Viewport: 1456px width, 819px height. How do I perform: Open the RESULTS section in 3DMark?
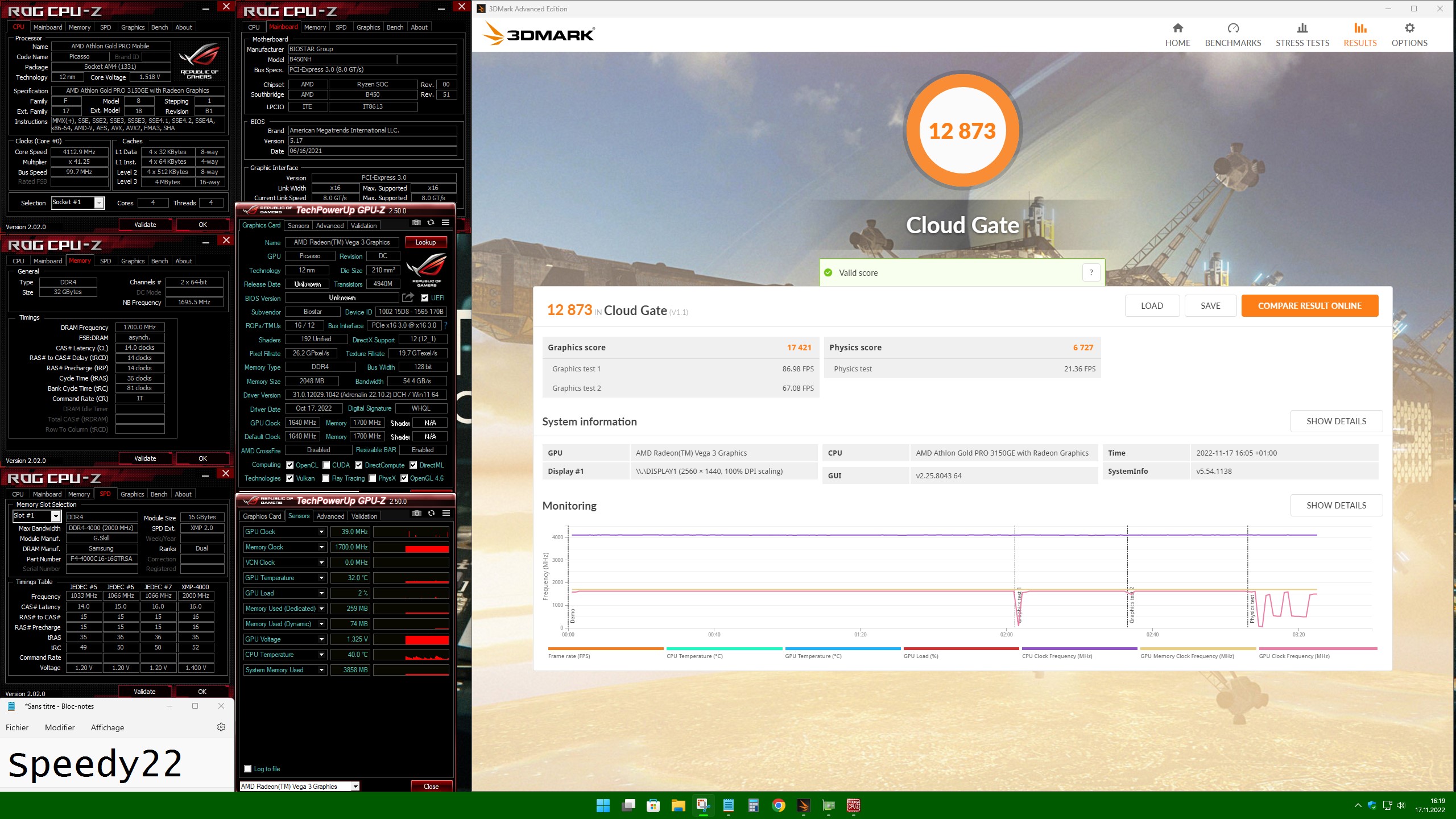[1360, 35]
